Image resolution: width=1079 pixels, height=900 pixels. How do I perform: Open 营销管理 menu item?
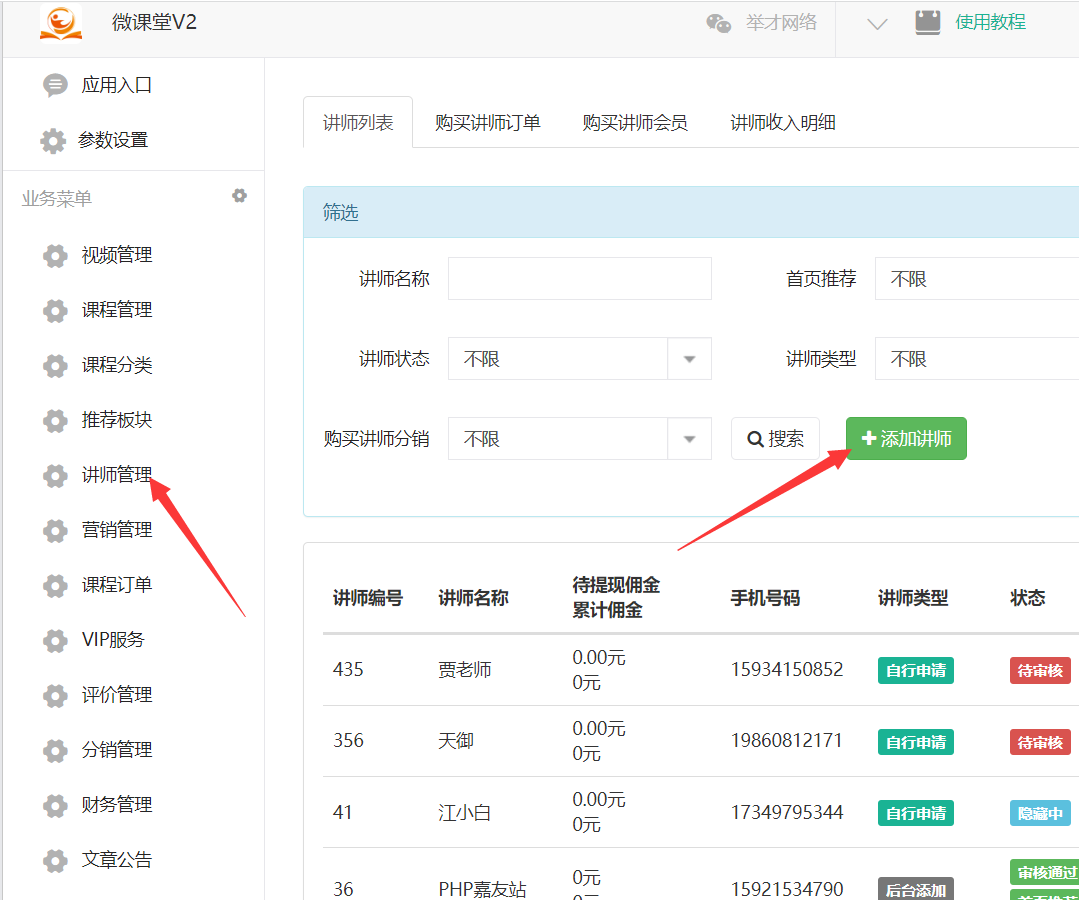pos(117,531)
